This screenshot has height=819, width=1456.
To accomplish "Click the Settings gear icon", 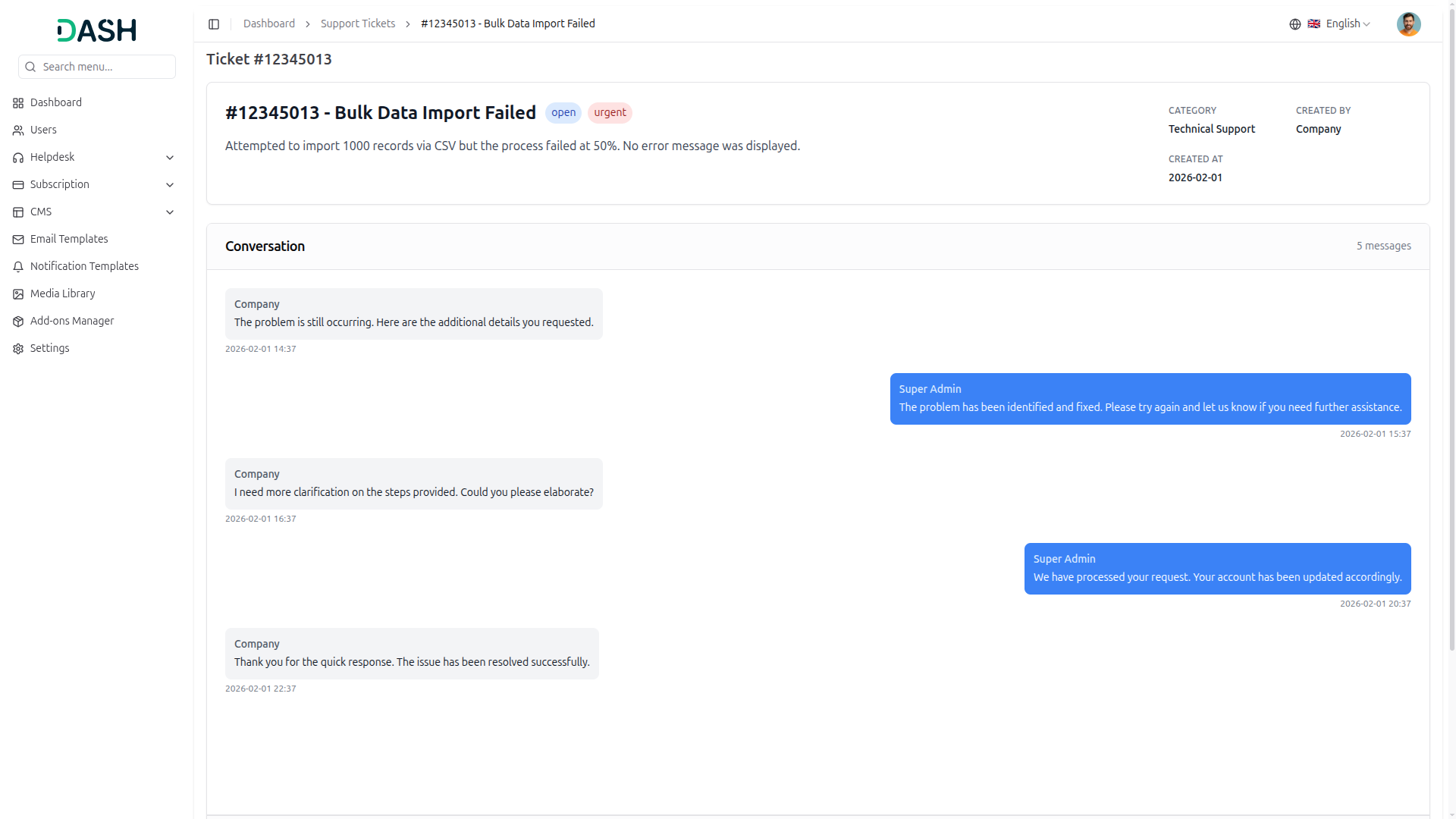I will [18, 349].
